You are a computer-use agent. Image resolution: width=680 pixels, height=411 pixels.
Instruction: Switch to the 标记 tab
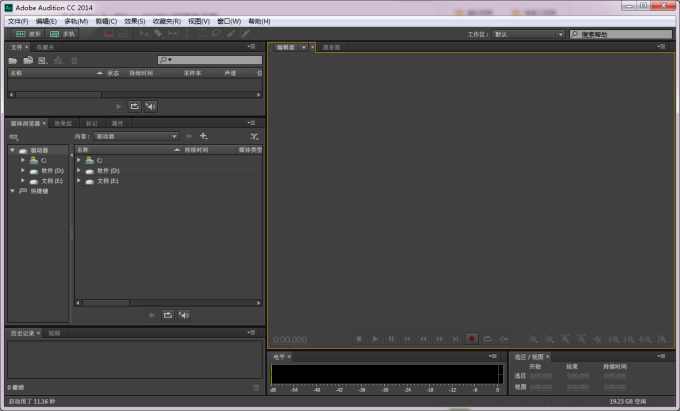click(x=92, y=124)
